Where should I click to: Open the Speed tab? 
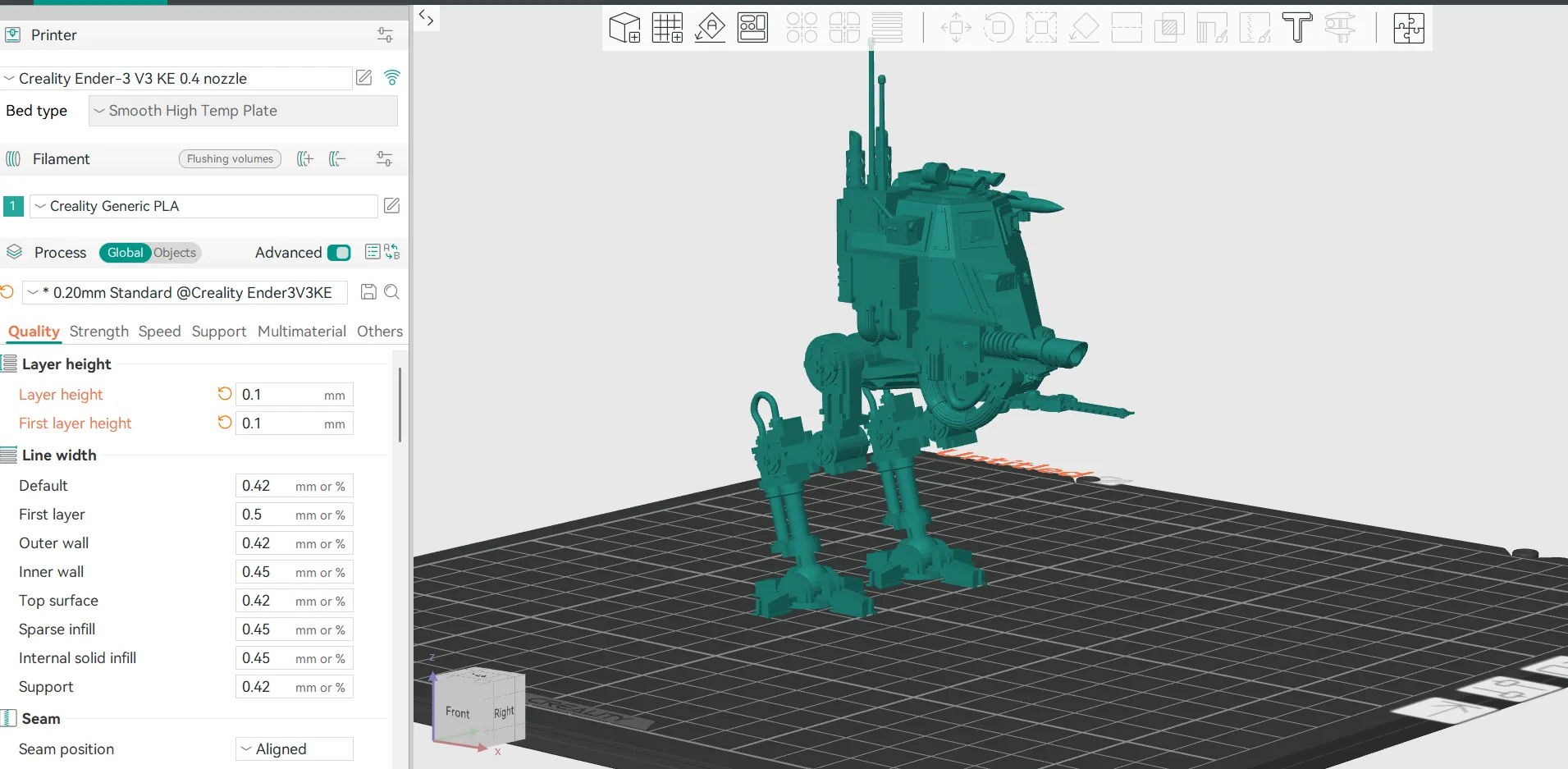pos(159,332)
